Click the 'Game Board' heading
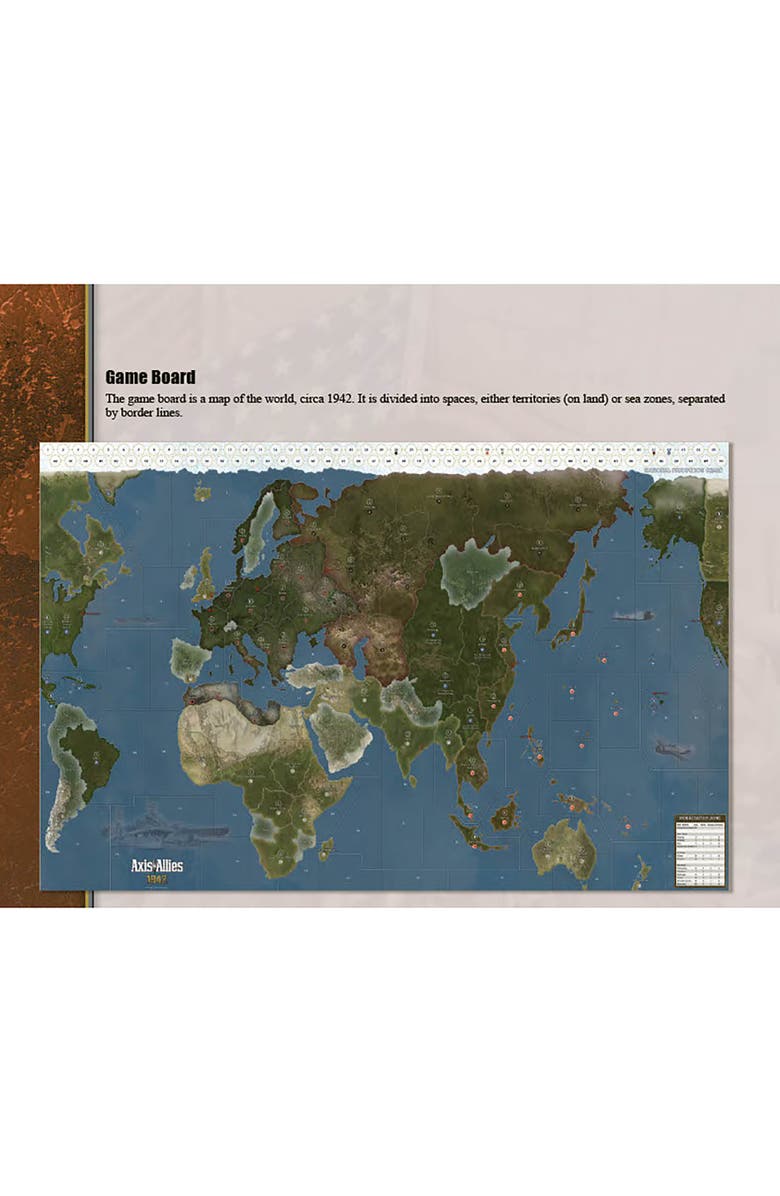780x1196 pixels. tap(150, 377)
